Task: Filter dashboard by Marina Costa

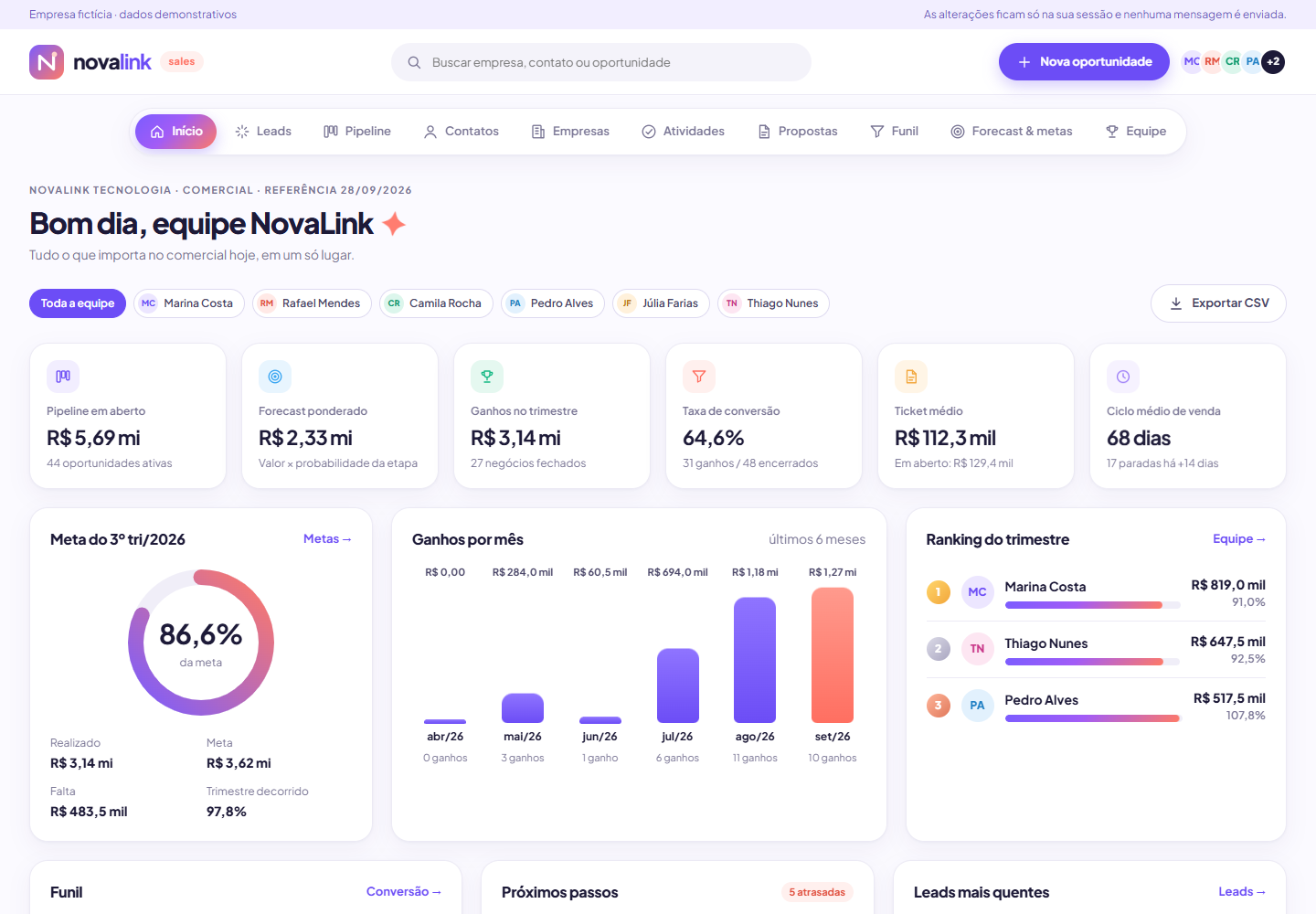Action: [189, 303]
